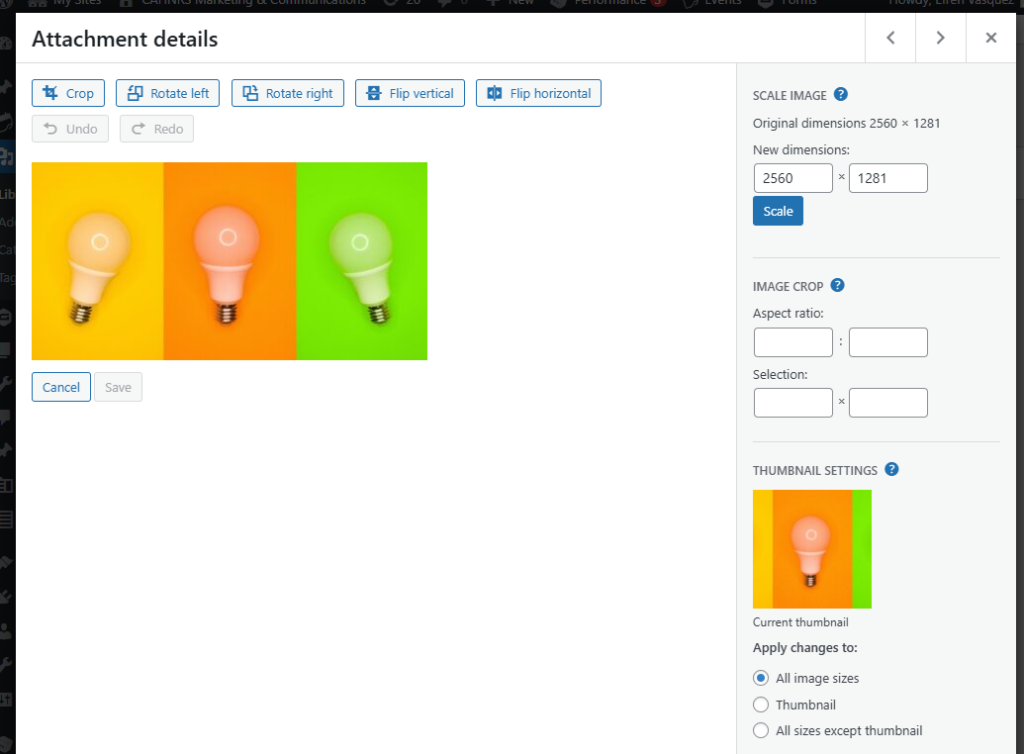Image resolution: width=1024 pixels, height=754 pixels.
Task: Open the Image Crop help tooltip
Action: click(838, 285)
